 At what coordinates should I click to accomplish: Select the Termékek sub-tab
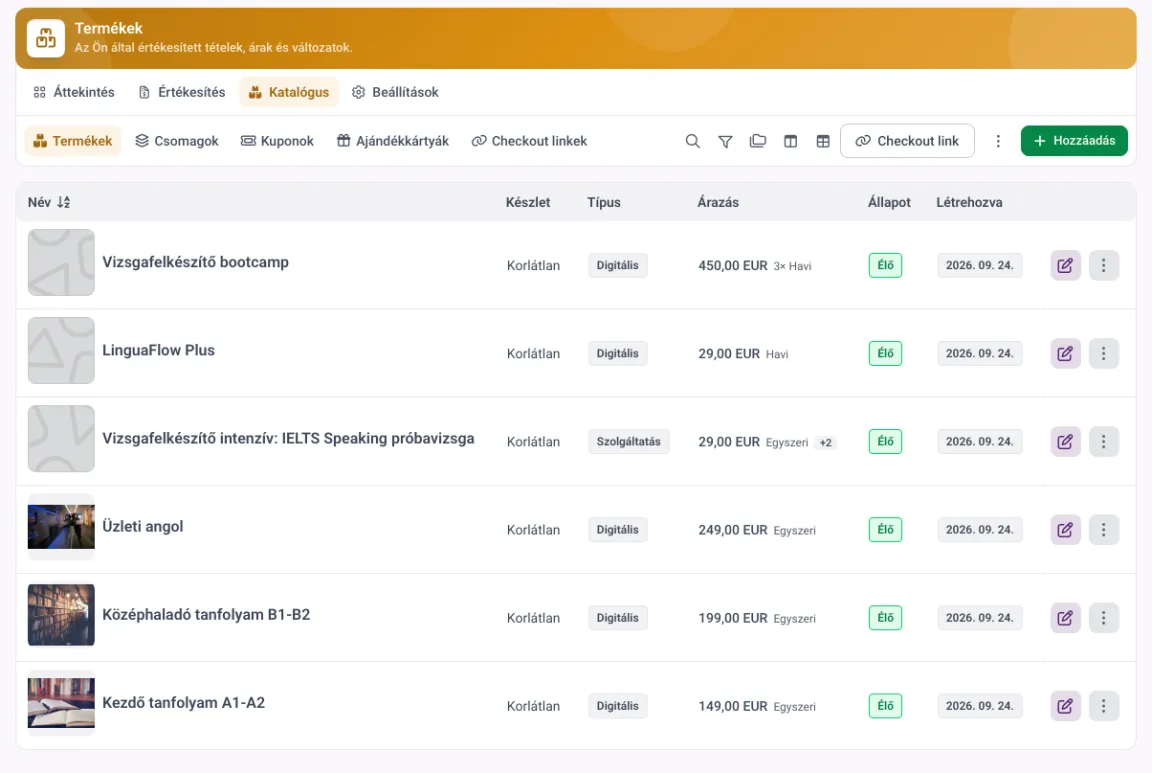click(73, 141)
